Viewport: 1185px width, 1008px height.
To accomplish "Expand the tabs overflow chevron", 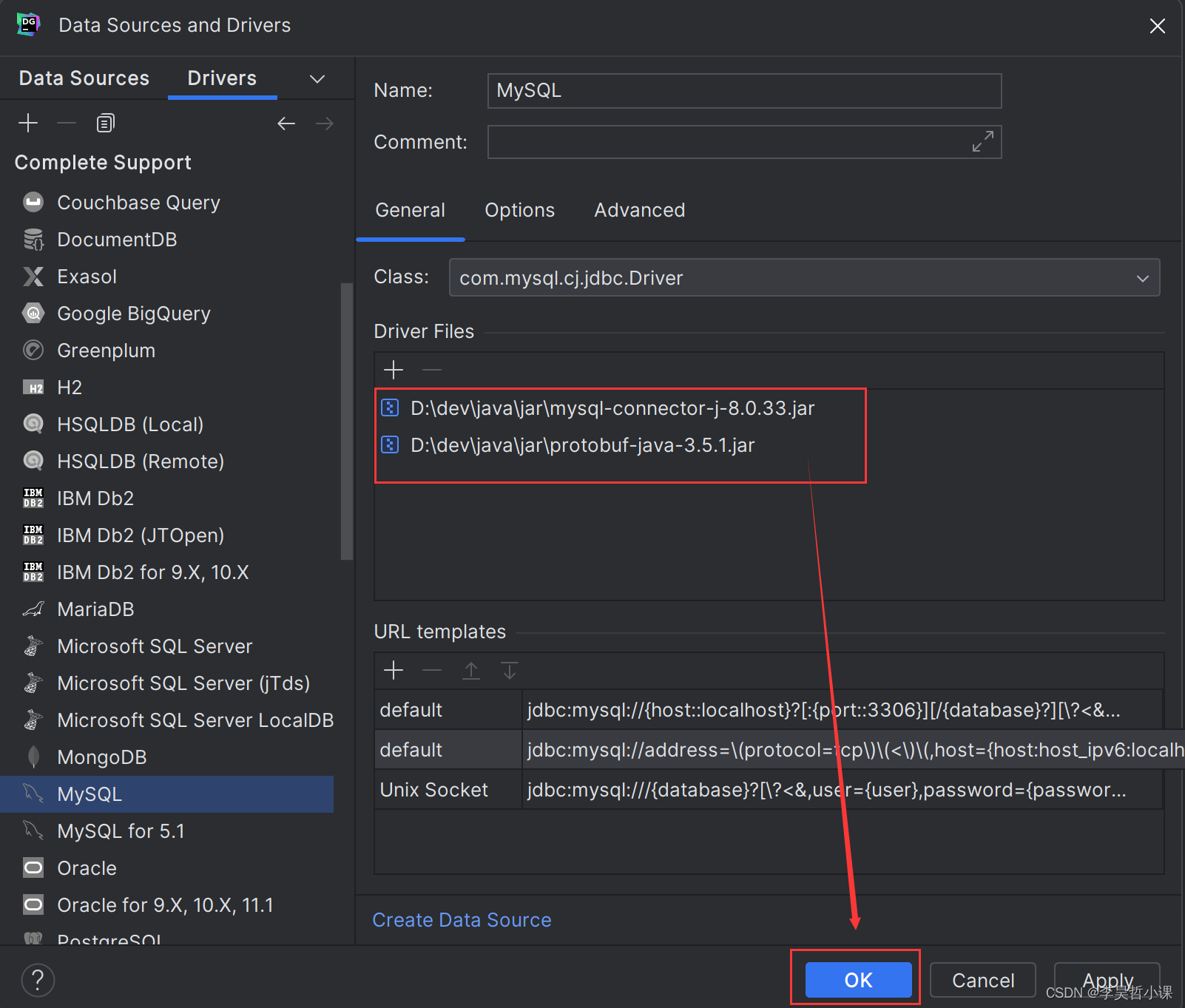I will click(317, 79).
